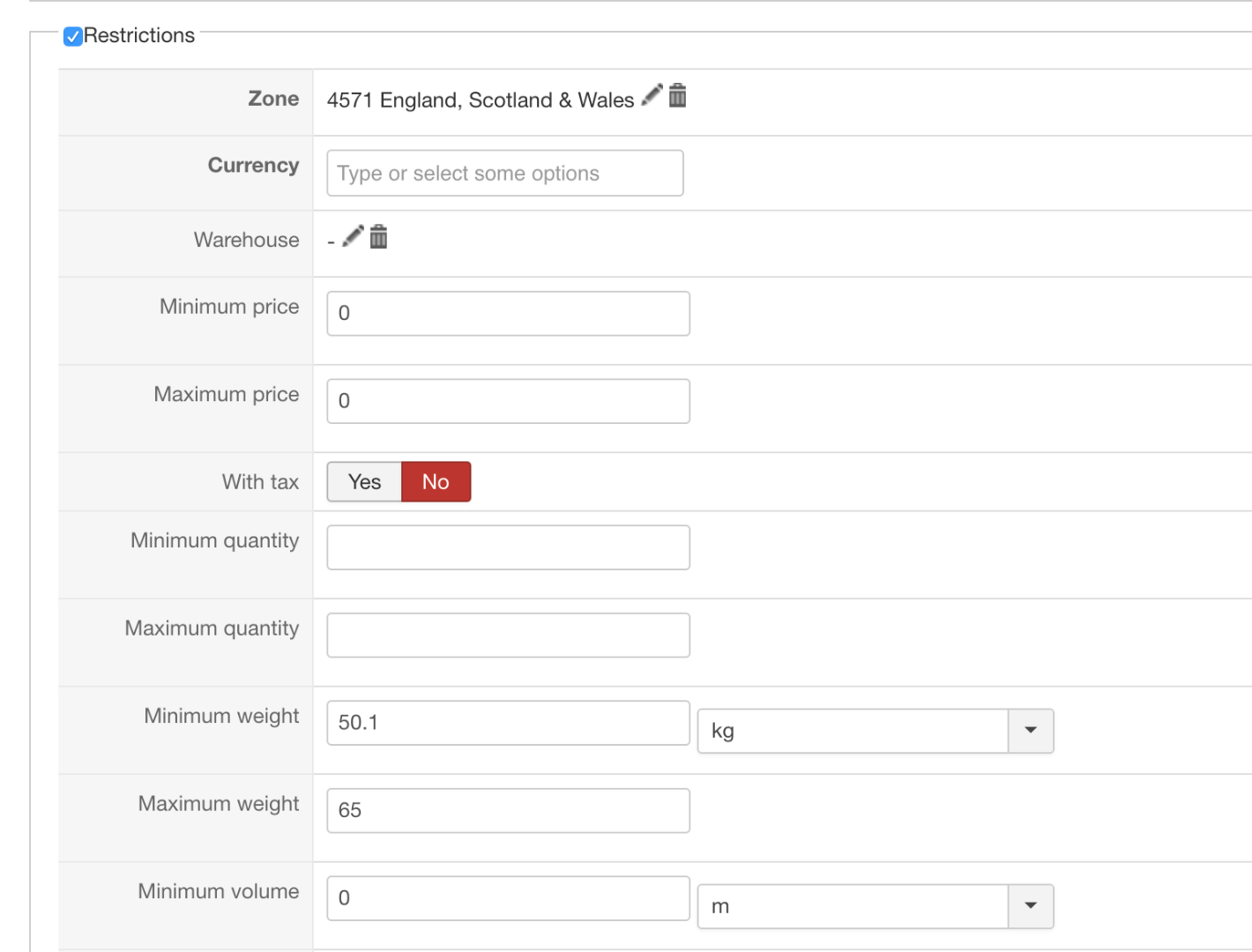Click the Restrictions legend label

click(x=139, y=36)
